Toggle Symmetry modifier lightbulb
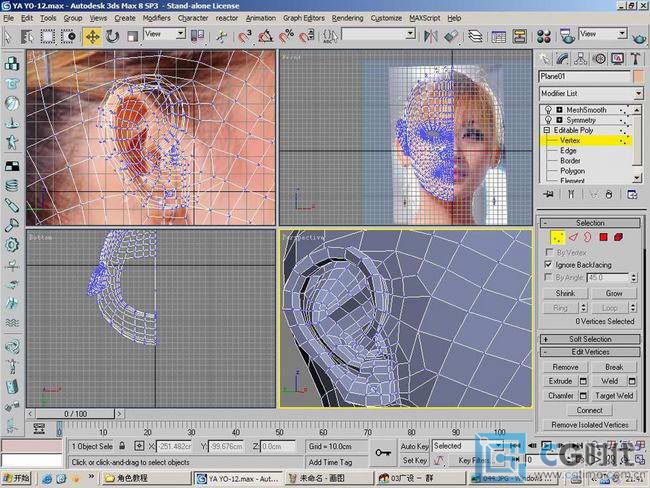650x488 pixels. (548, 120)
